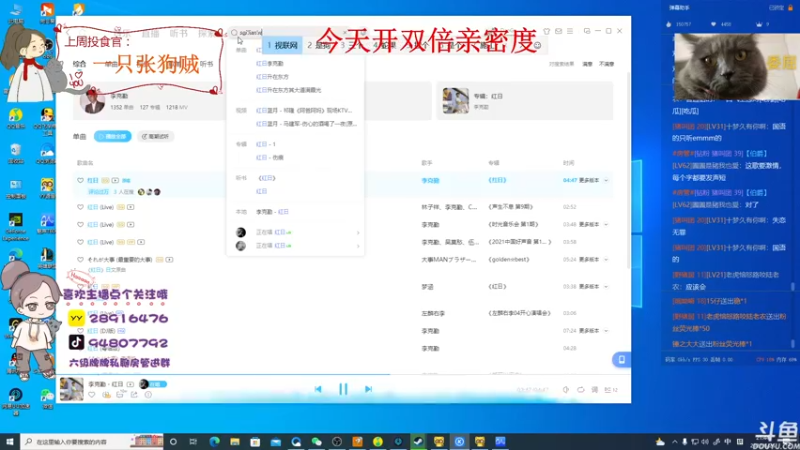The height and width of the screenshot is (450, 800).
Task: Open WeChat from taskbar
Action: (316, 441)
